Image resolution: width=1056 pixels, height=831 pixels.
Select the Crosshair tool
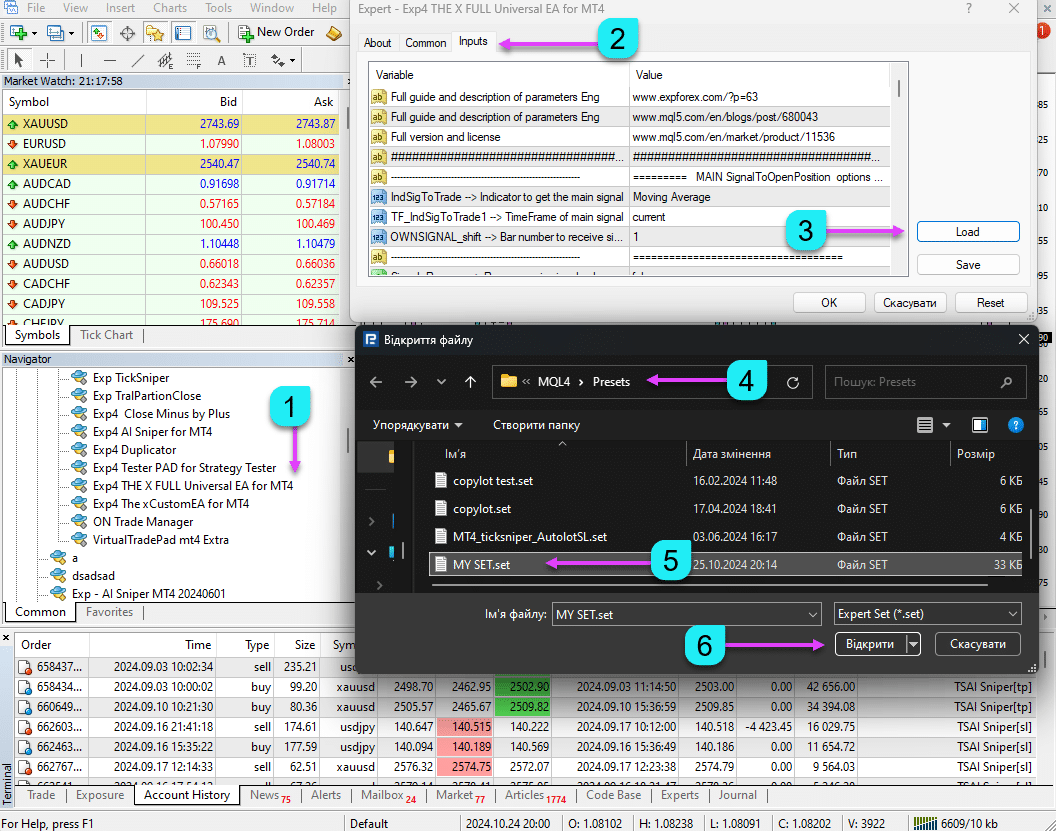(47, 60)
